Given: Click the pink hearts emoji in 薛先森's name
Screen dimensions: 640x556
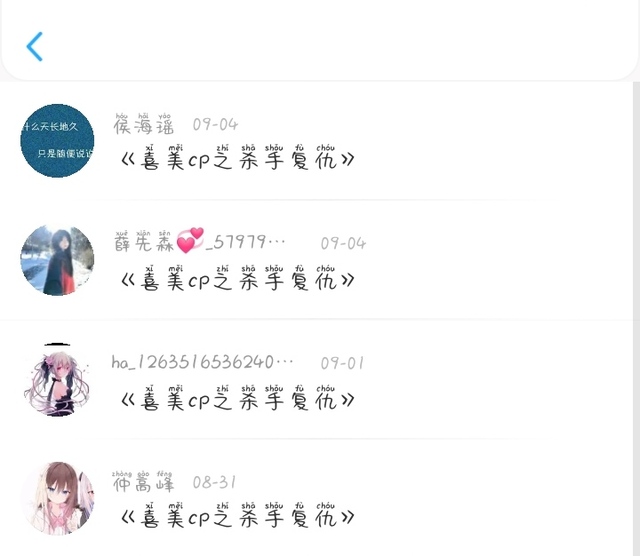Looking at the screenshot, I should 190,241.
